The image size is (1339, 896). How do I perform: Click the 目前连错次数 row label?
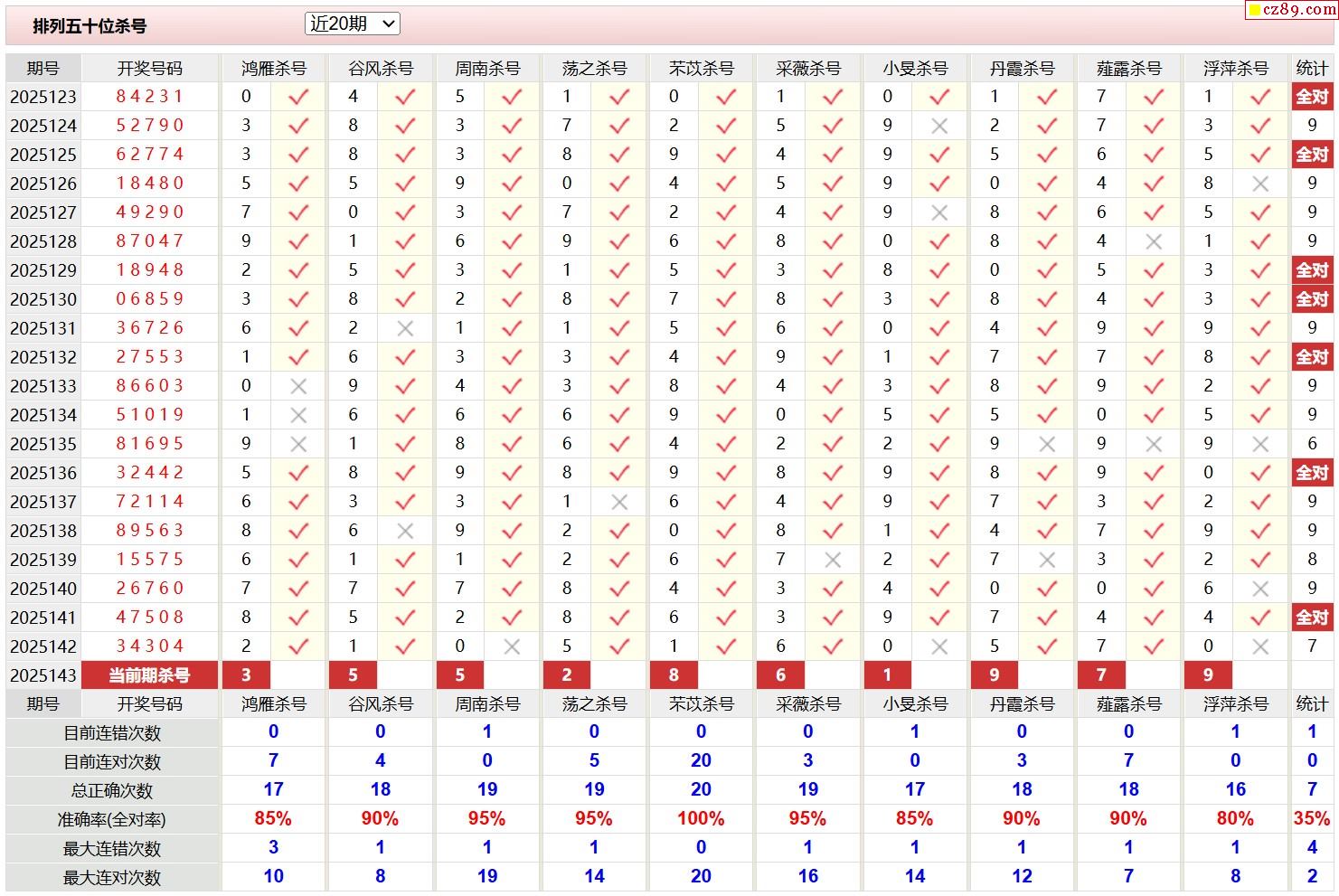pyautogui.click(x=112, y=733)
